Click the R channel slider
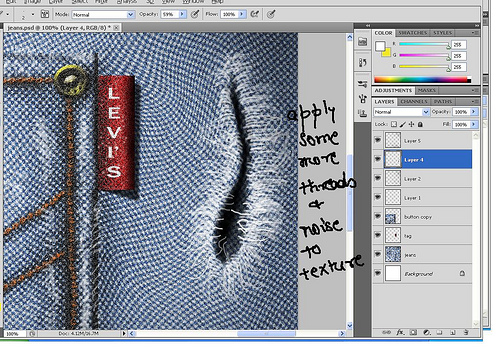This screenshot has width=500, height=362. pos(425,44)
